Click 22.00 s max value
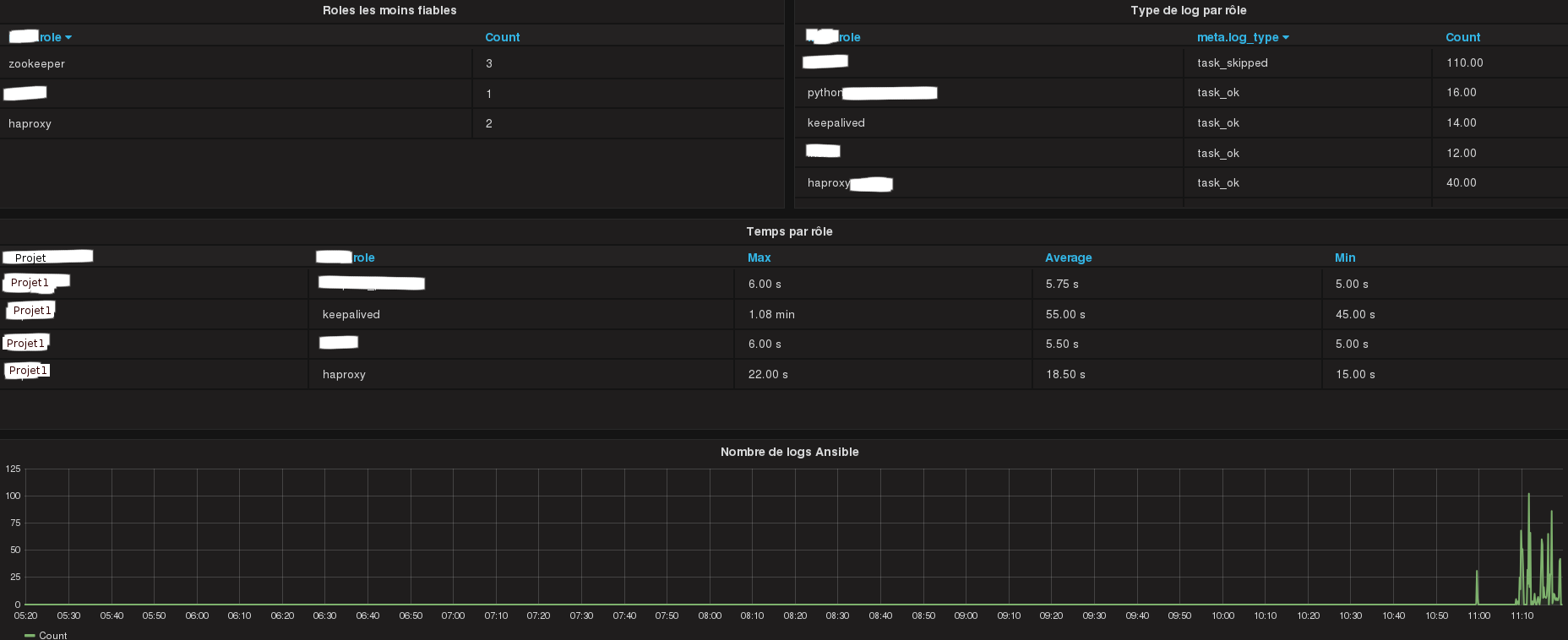 tap(767, 374)
